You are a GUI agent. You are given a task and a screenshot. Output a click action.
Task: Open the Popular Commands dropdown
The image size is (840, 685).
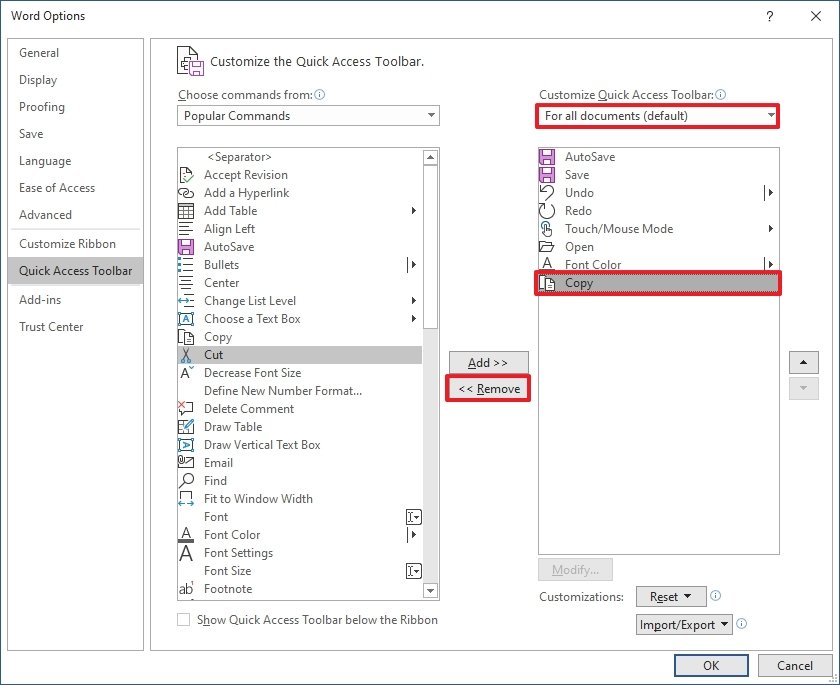click(x=309, y=116)
